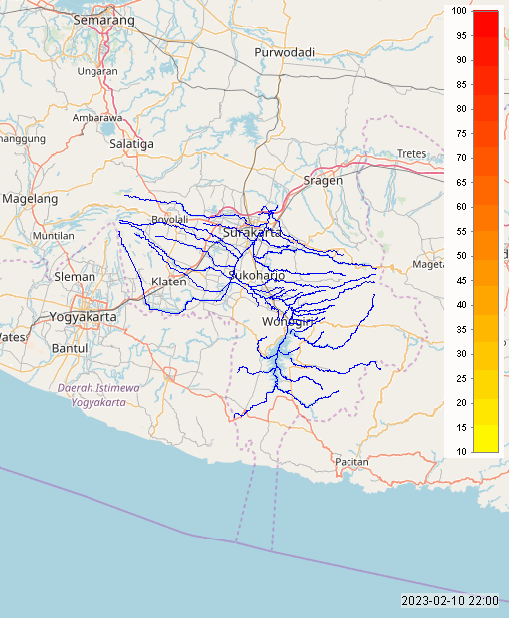Click the legend value 100
The width and height of the screenshot is (509, 618).
pyautogui.click(x=459, y=11)
